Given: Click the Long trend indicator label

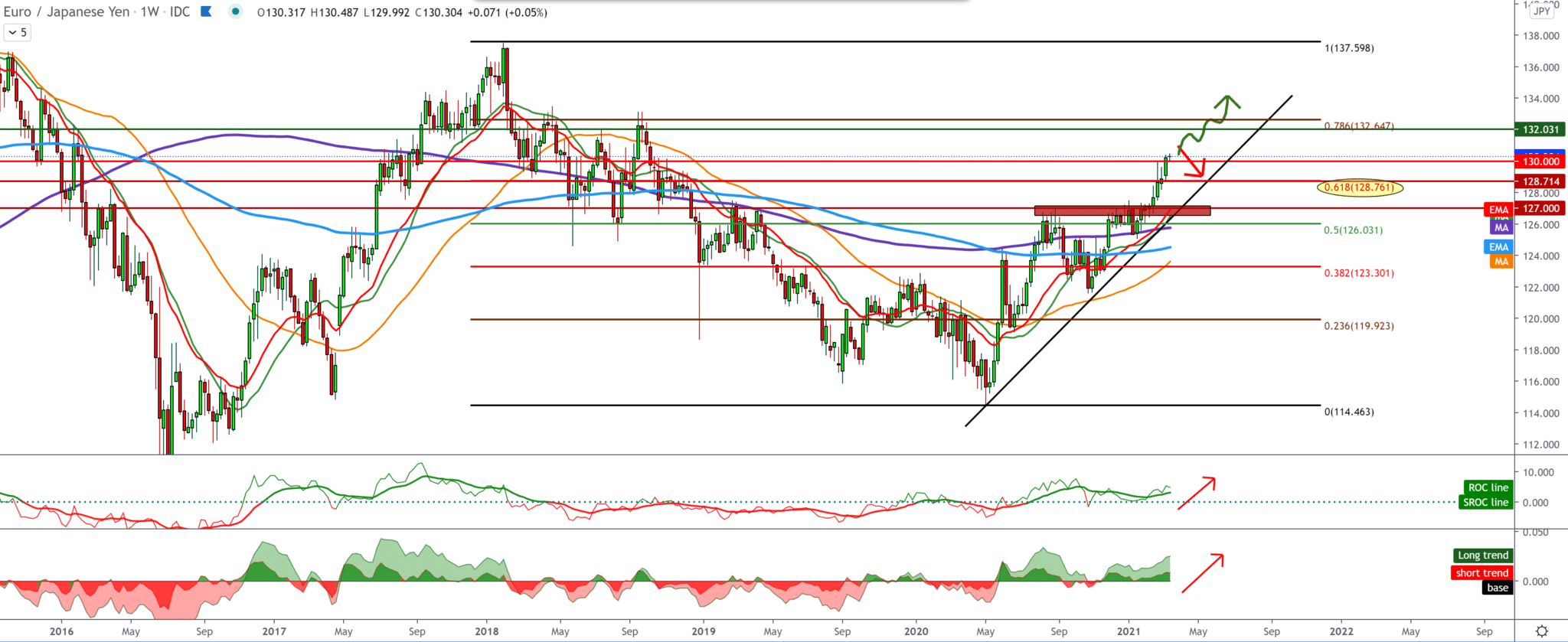Looking at the screenshot, I should (x=1482, y=556).
